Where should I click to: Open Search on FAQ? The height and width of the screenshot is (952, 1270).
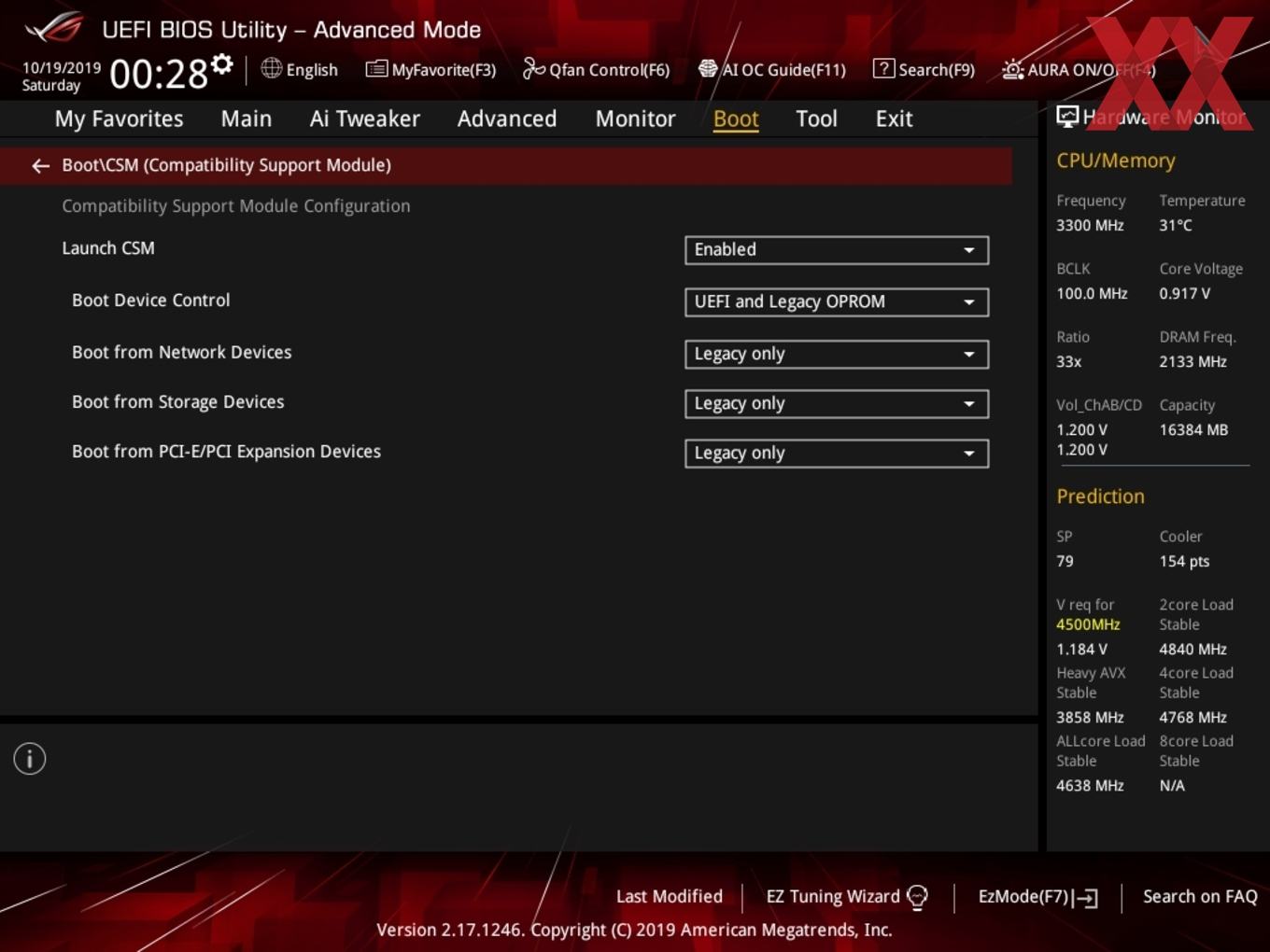click(x=1200, y=896)
